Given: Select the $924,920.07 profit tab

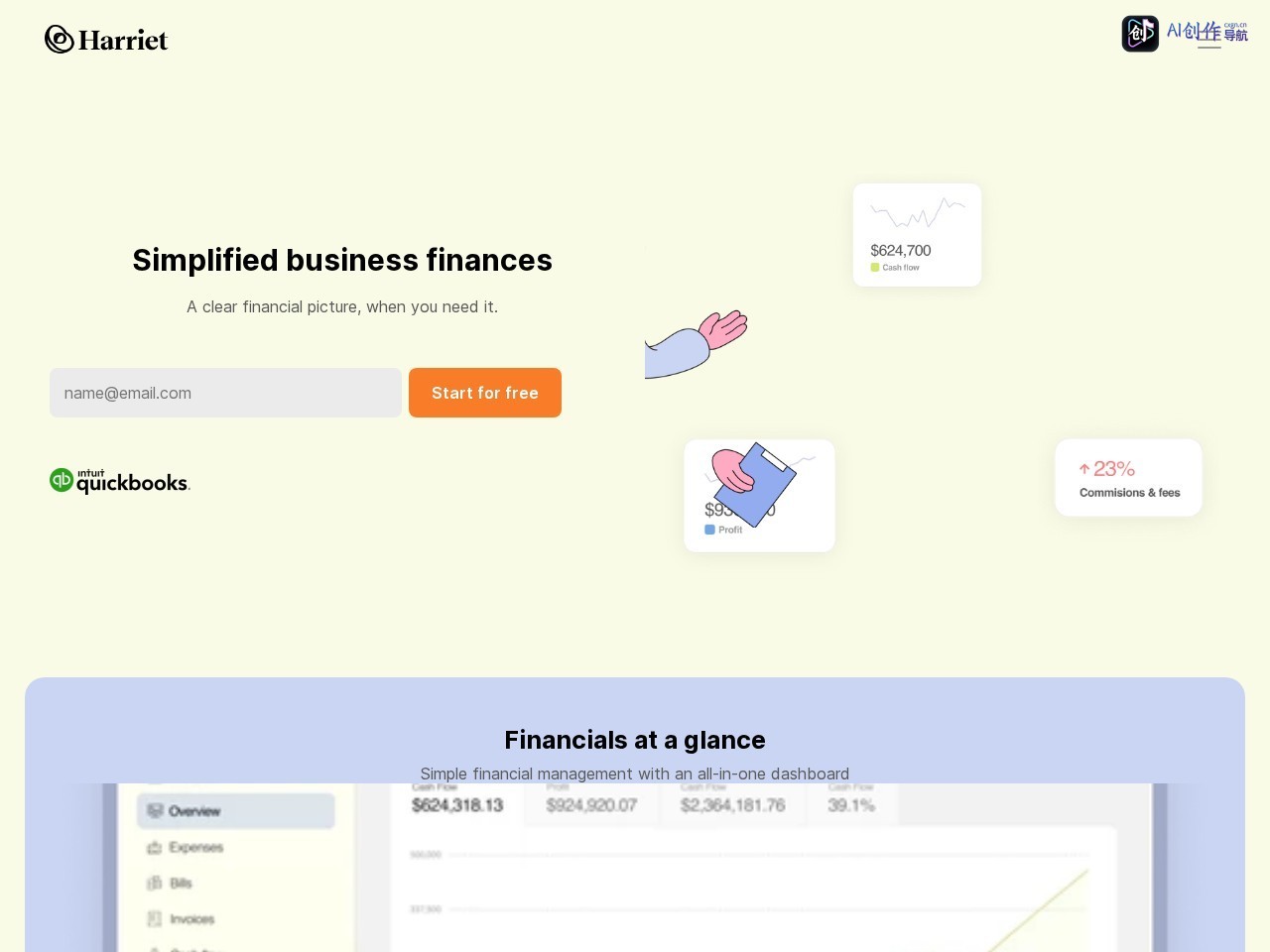Looking at the screenshot, I should tap(591, 804).
